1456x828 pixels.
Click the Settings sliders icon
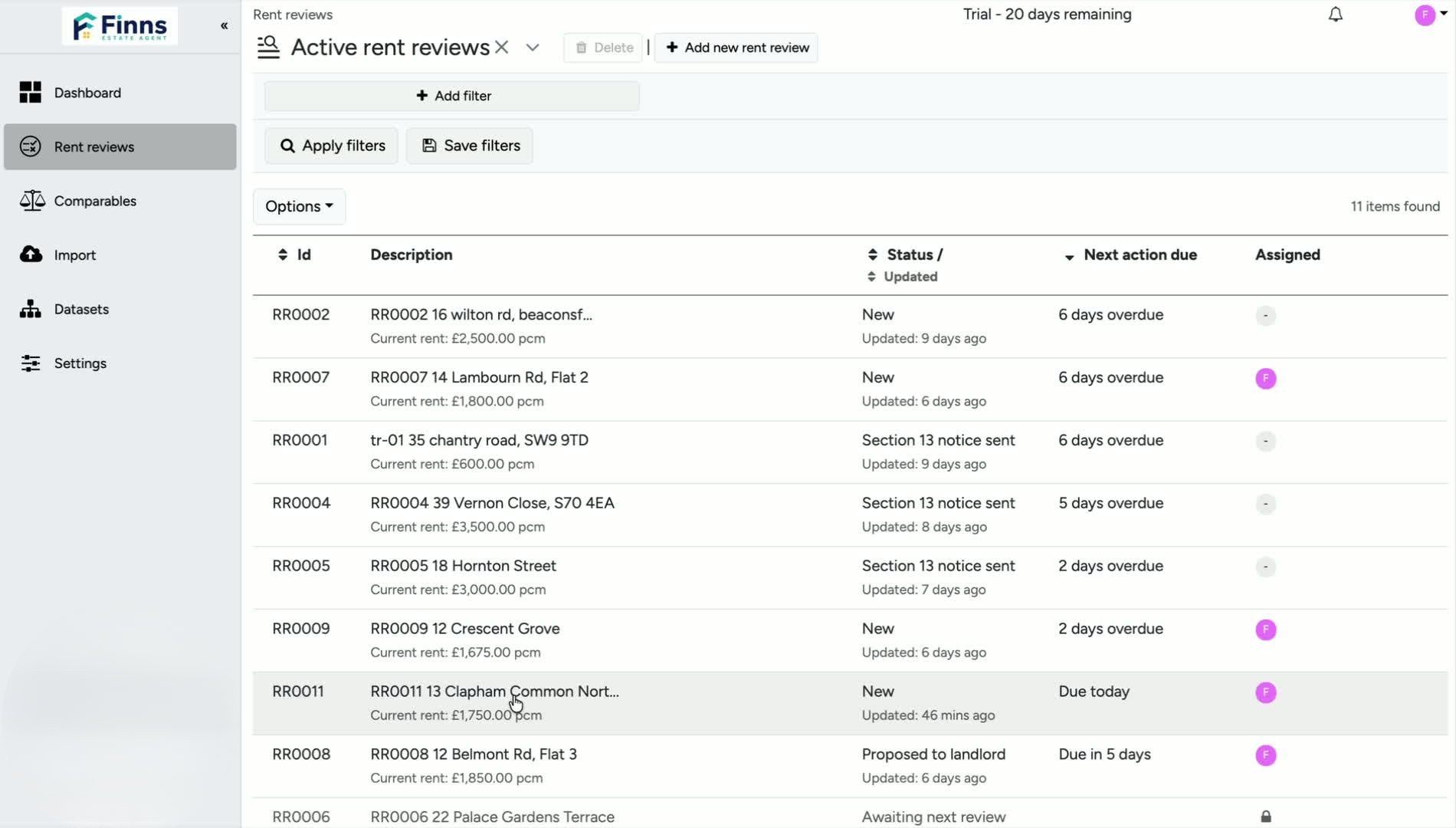pos(31,363)
